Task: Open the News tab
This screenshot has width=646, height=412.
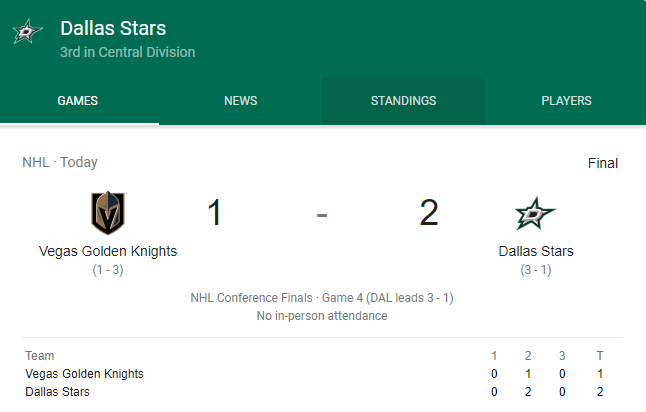Action: [x=240, y=101]
